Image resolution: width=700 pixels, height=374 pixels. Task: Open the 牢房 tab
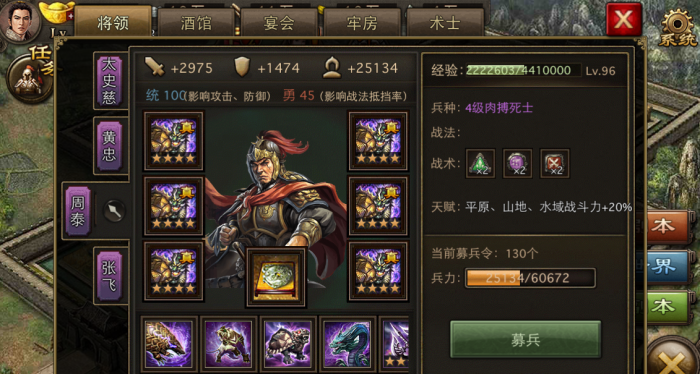(x=362, y=22)
